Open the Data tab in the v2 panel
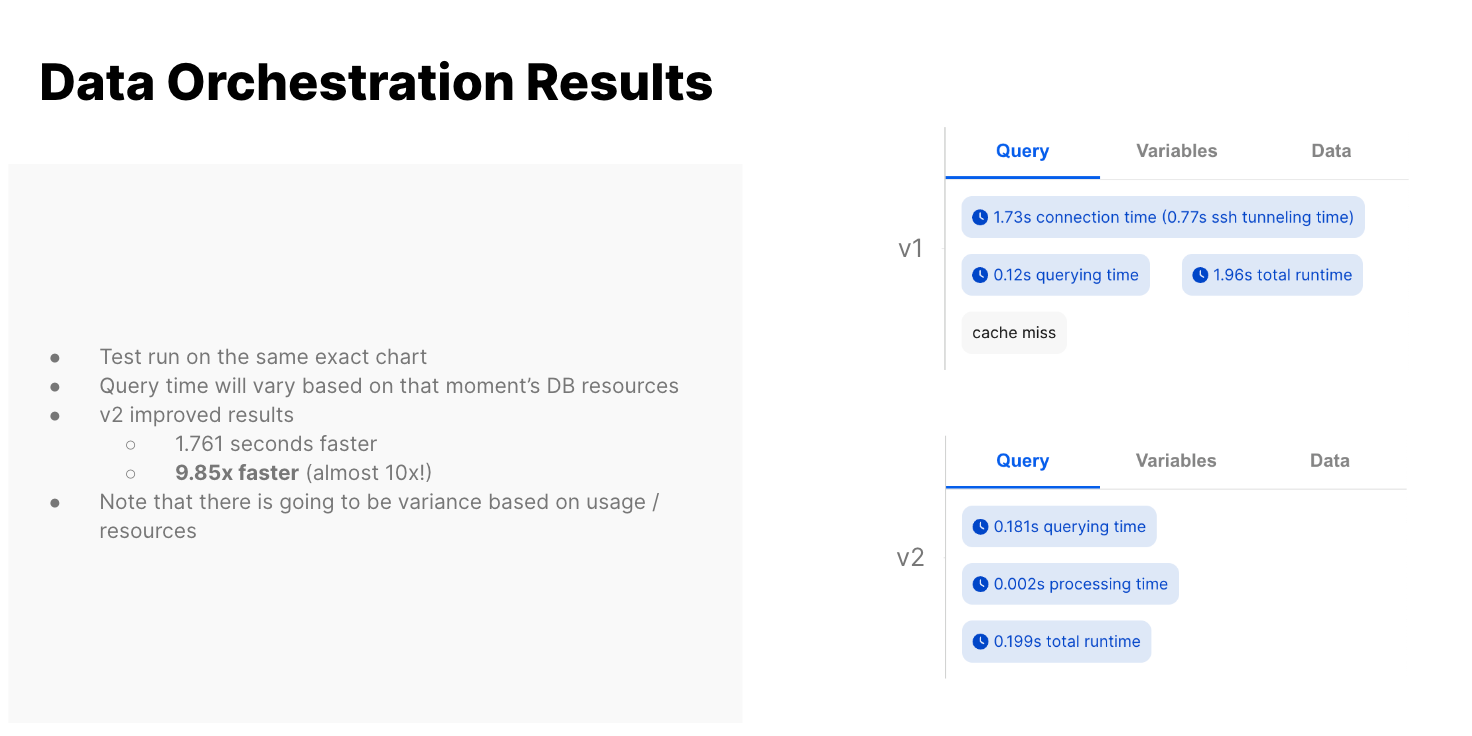The height and width of the screenshot is (736, 1472). 1329,460
